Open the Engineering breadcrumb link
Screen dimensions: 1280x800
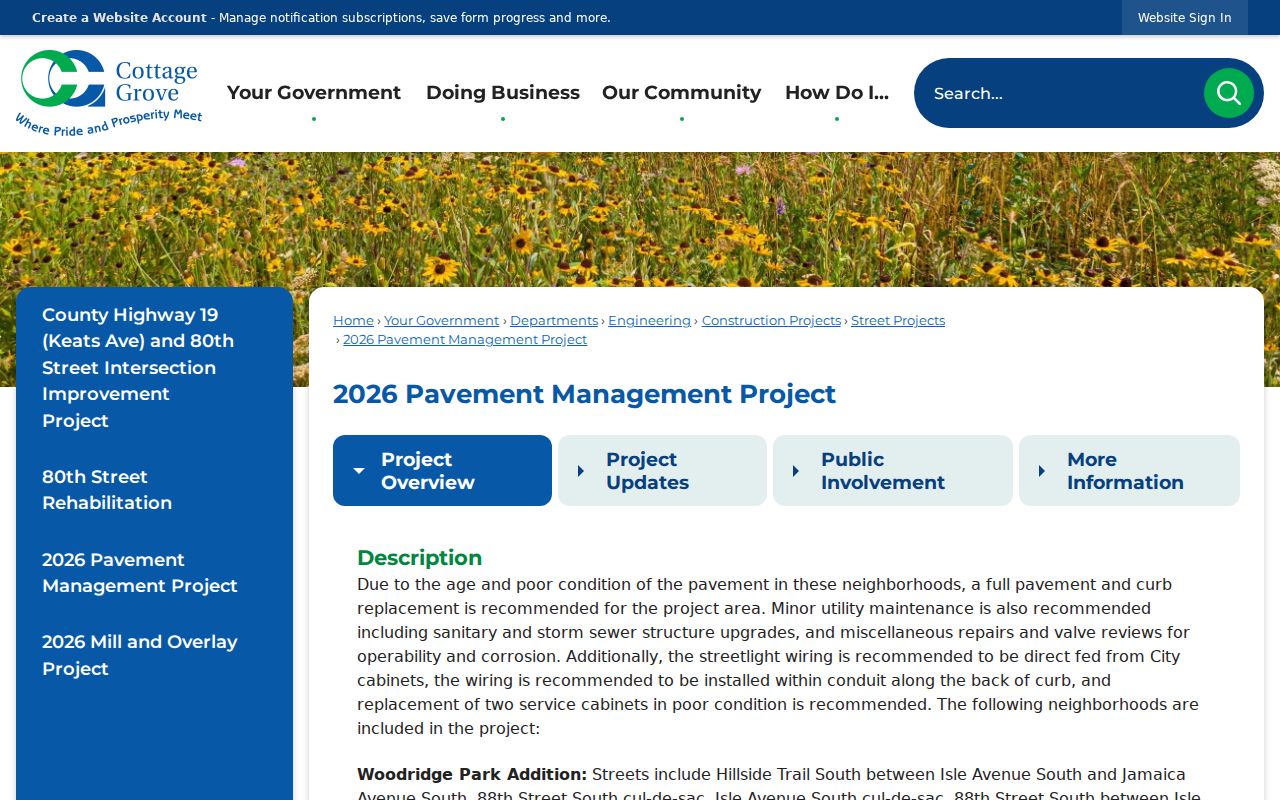pos(649,321)
